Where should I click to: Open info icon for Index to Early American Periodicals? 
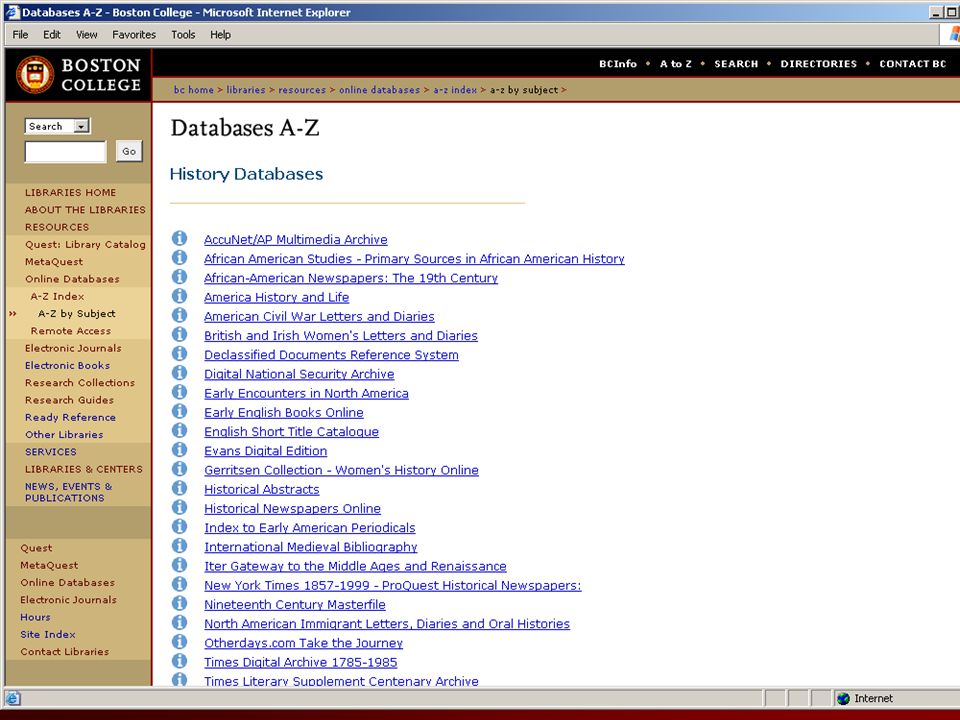179,526
